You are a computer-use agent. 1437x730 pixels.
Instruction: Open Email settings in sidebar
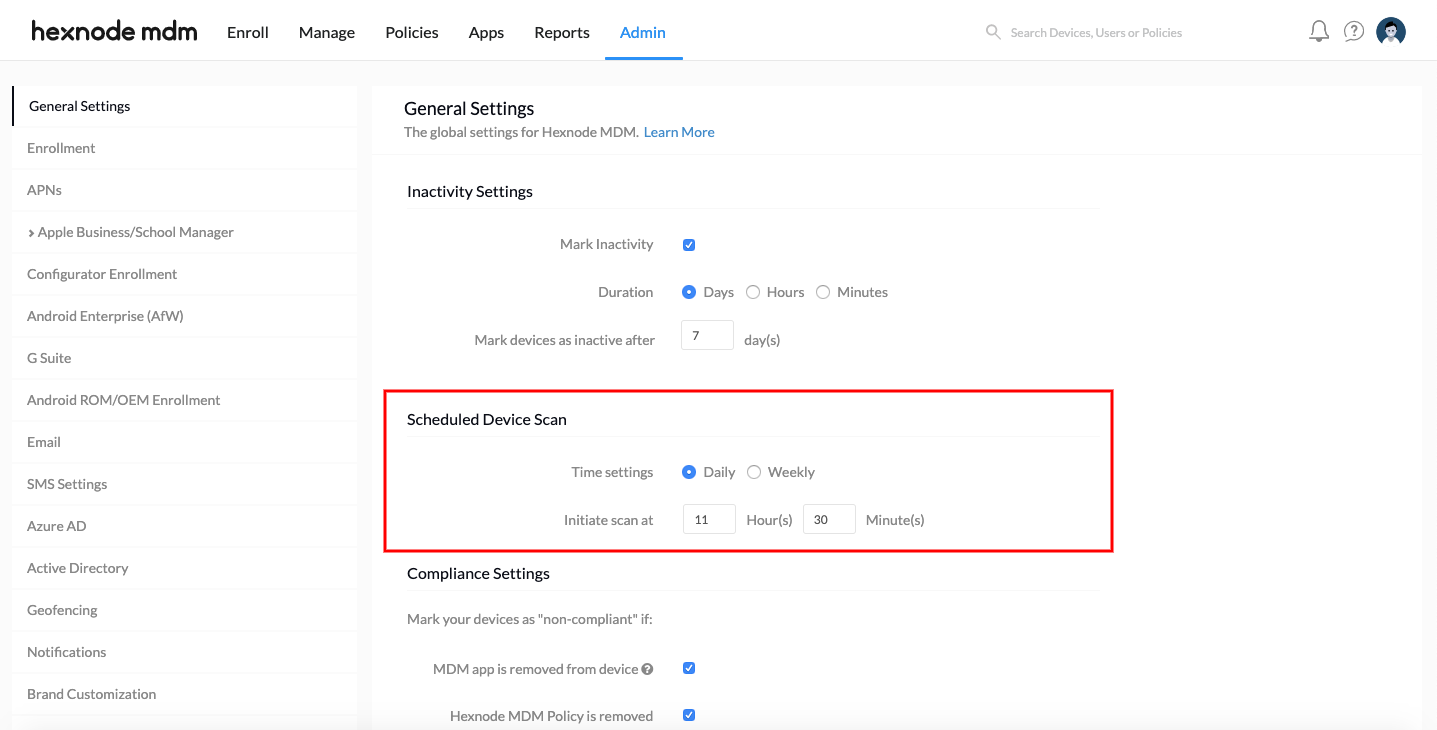(x=184, y=442)
